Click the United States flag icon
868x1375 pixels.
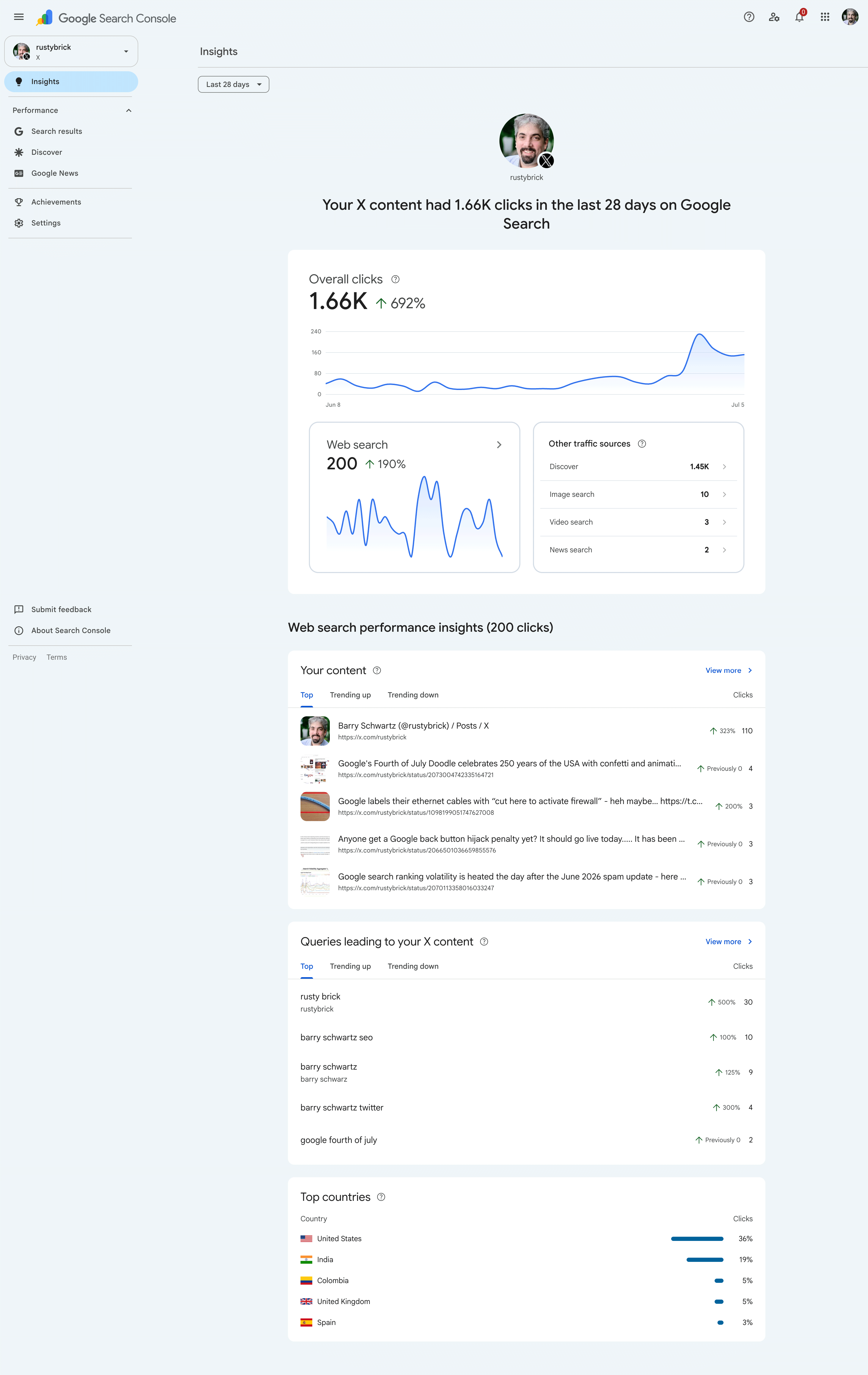tap(307, 1239)
